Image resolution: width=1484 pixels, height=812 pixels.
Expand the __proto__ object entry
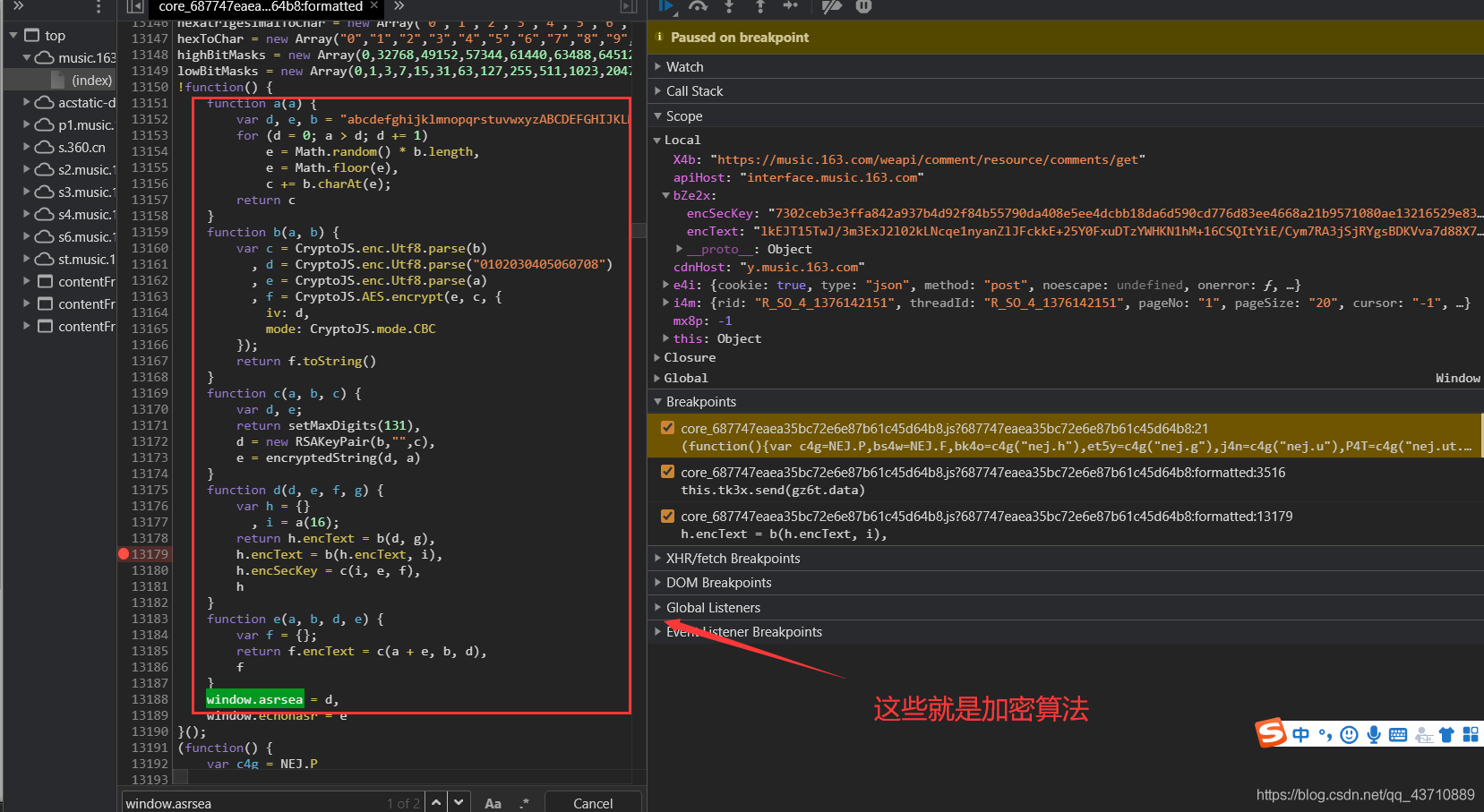[679, 249]
